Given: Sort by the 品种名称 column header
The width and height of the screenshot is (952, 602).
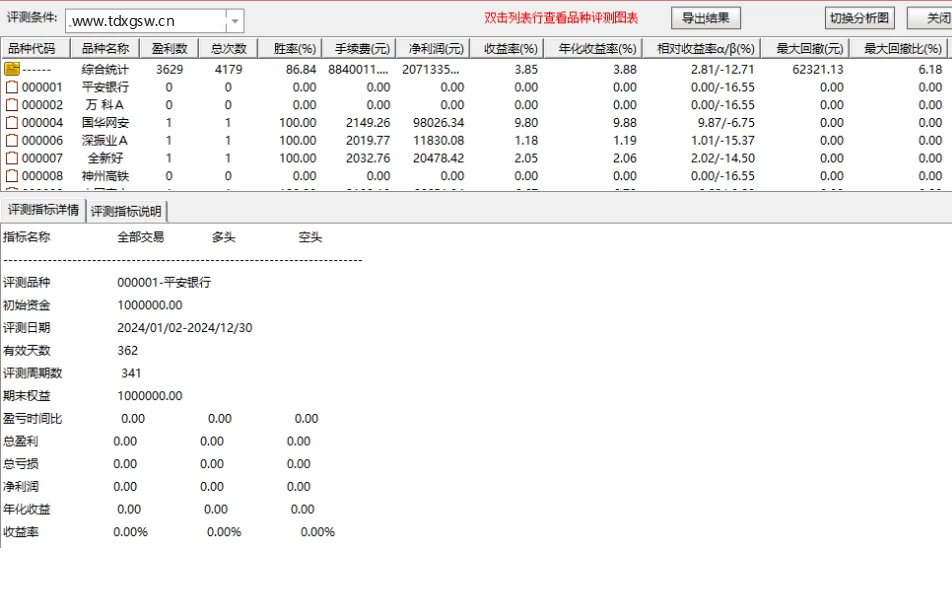Looking at the screenshot, I should tap(105, 48).
